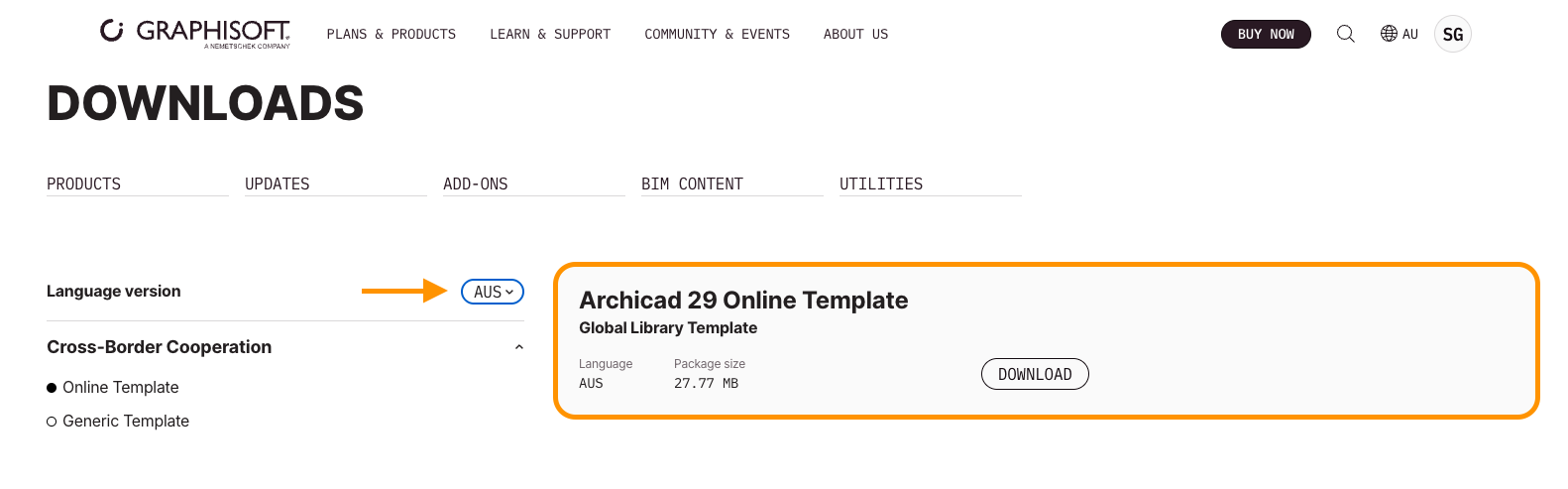Click the Archicad 29 Online Template title
The width and height of the screenshot is (1568, 489).
click(743, 300)
